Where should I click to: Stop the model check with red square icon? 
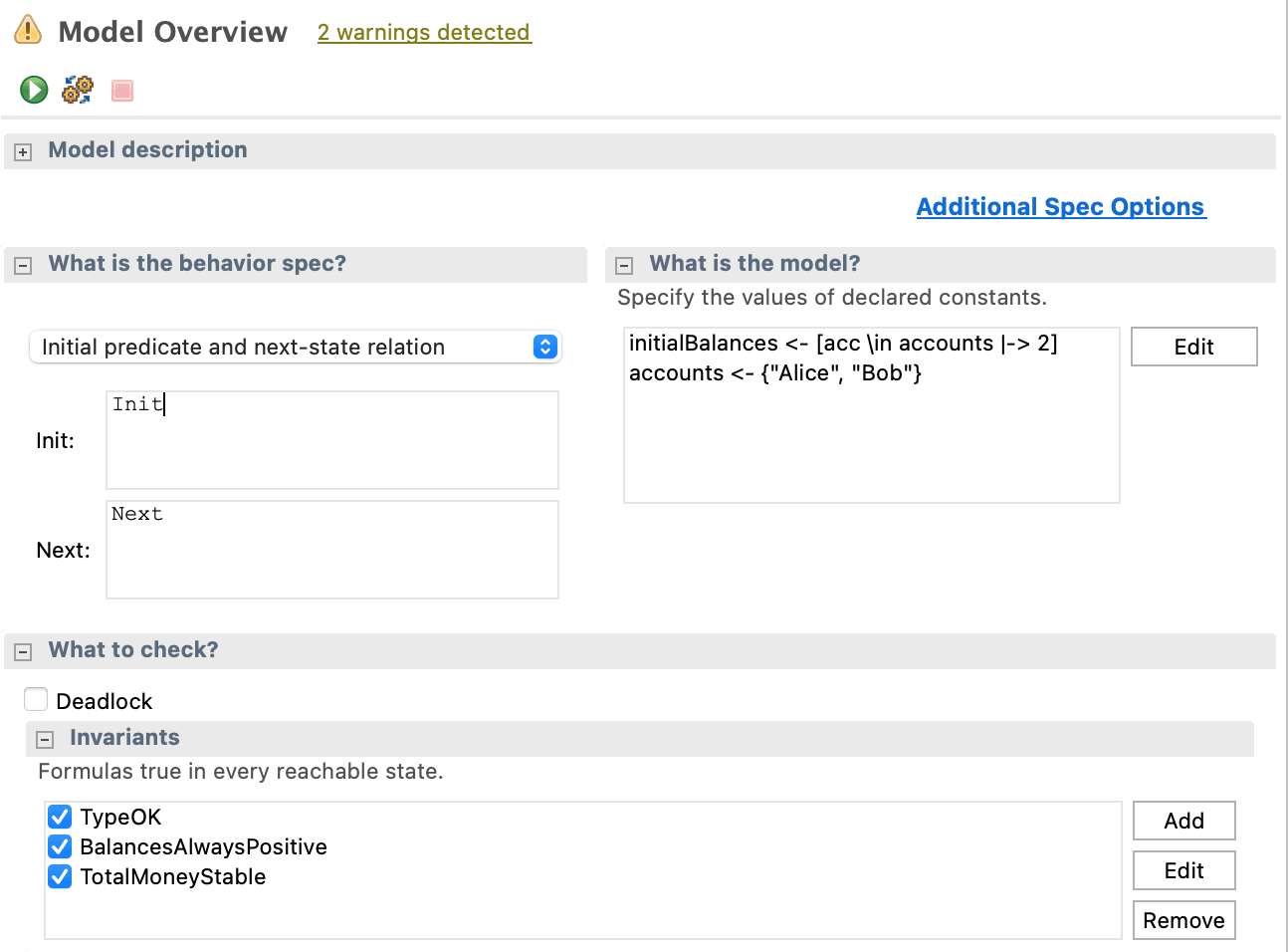[122, 91]
